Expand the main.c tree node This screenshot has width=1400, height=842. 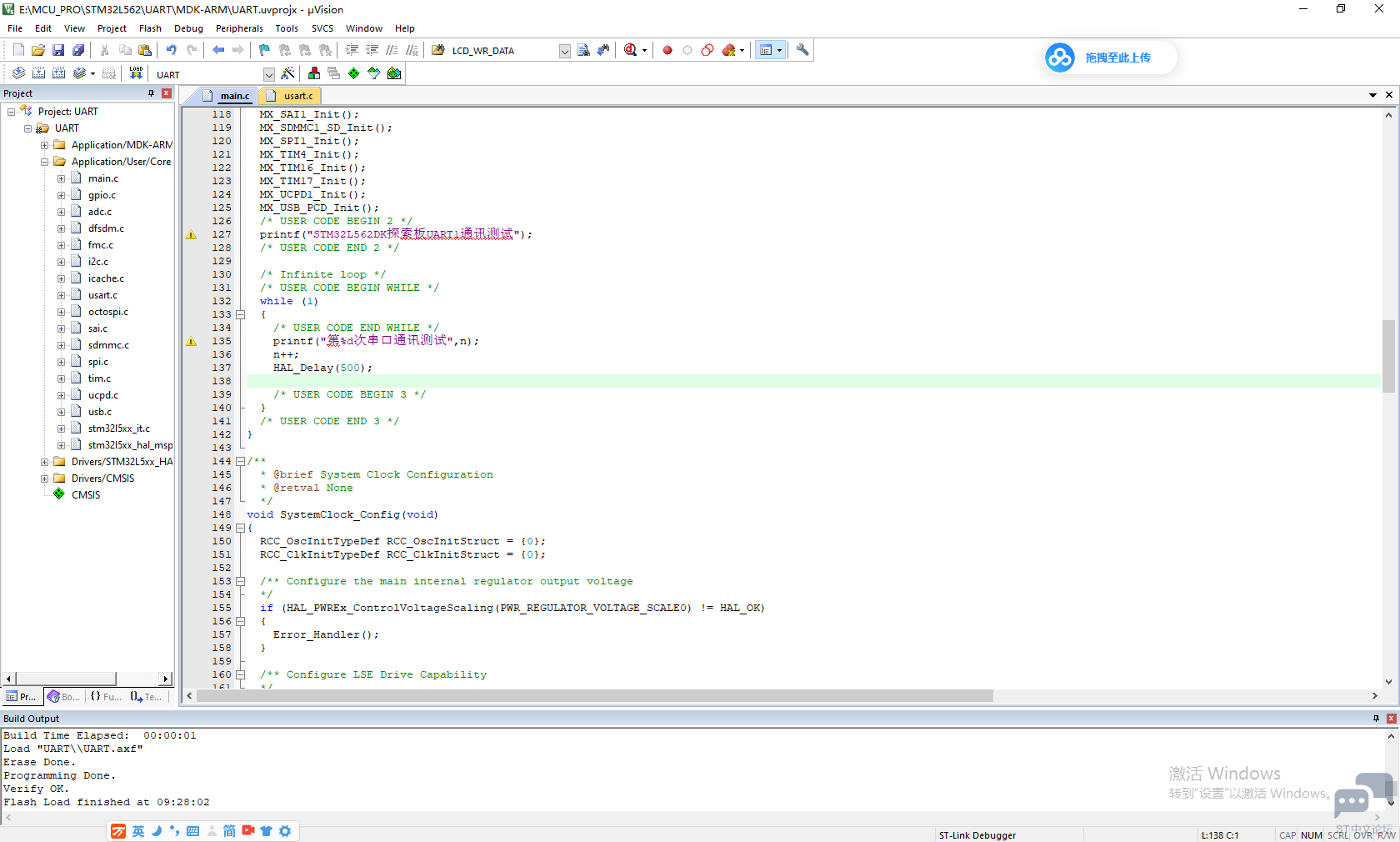(61, 178)
